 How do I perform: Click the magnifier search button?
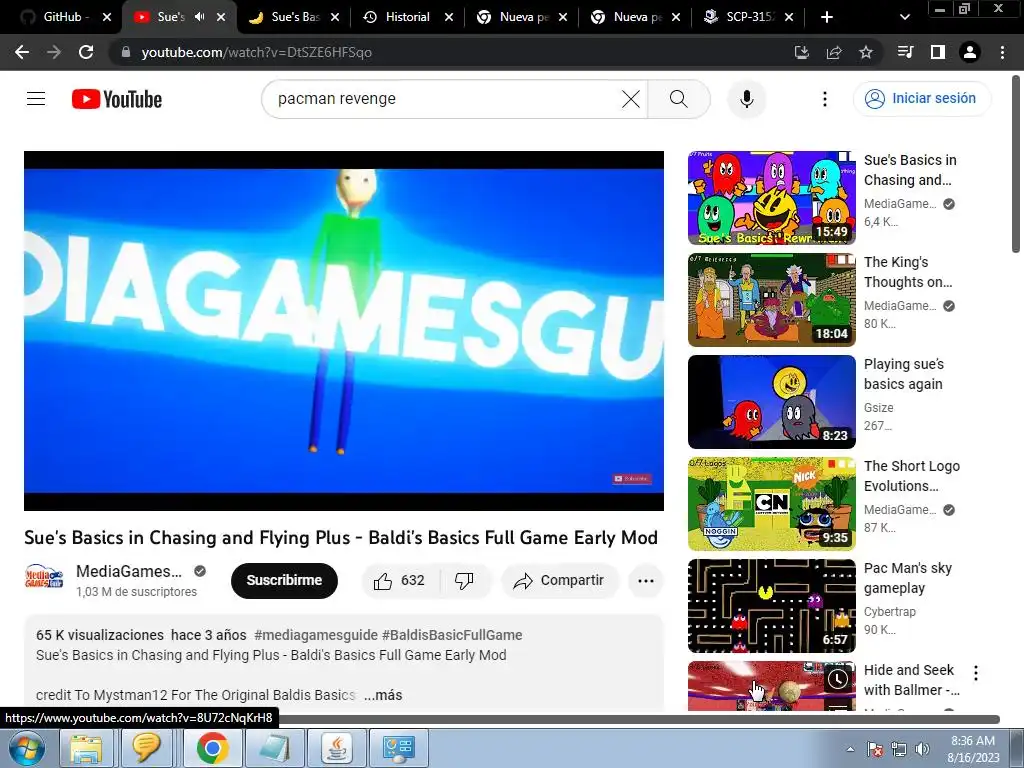679,99
